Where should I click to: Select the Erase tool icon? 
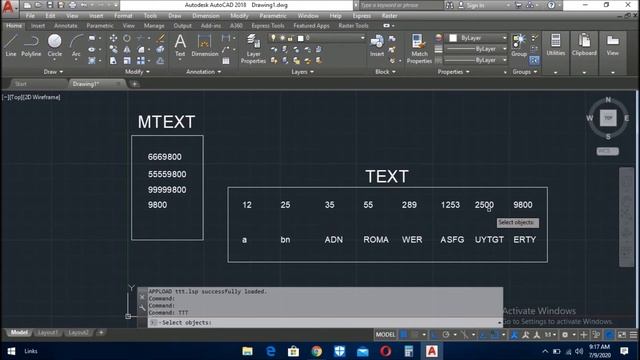(x=161, y=38)
